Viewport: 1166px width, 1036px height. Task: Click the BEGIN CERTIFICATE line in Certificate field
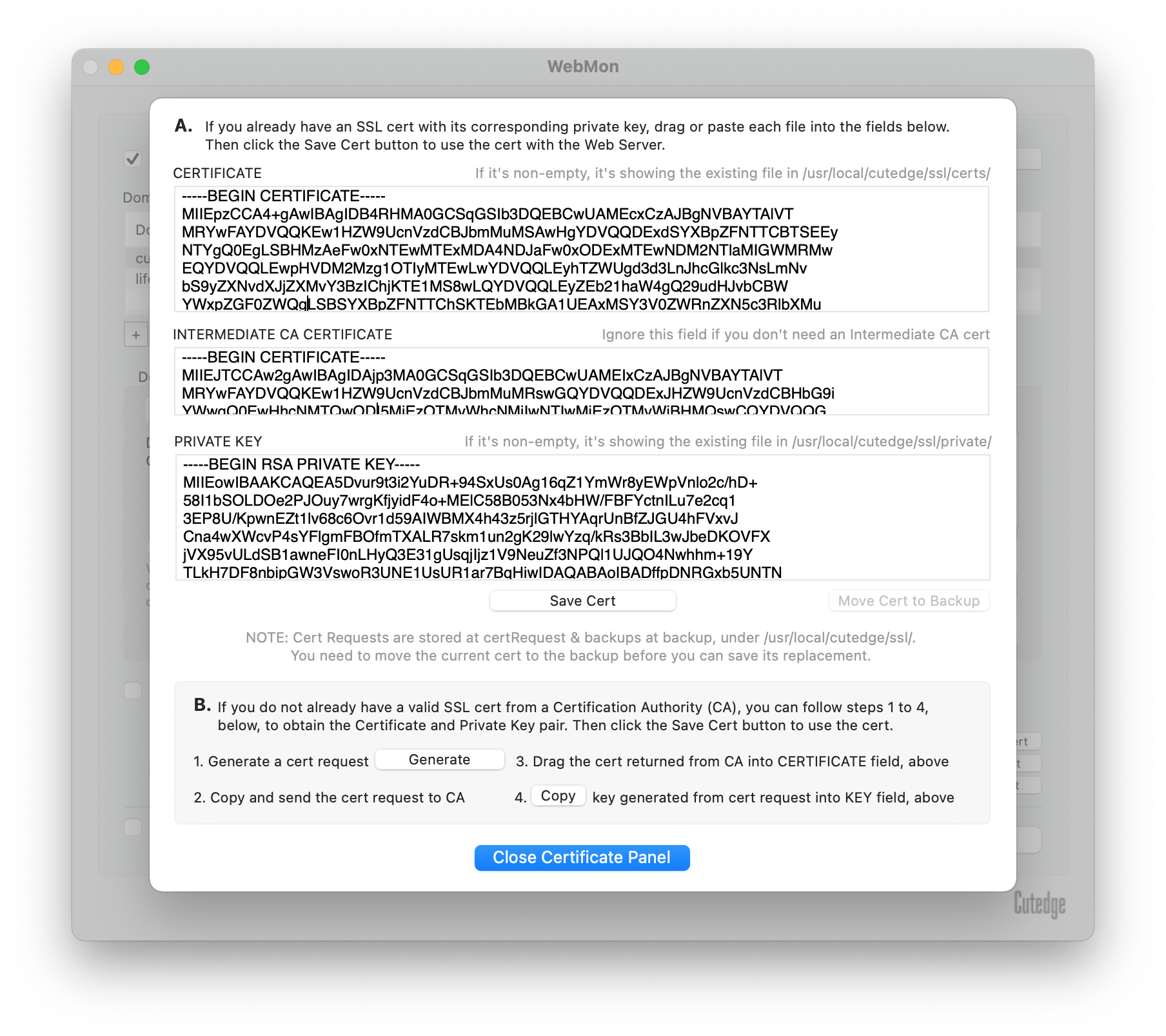pyautogui.click(x=284, y=196)
